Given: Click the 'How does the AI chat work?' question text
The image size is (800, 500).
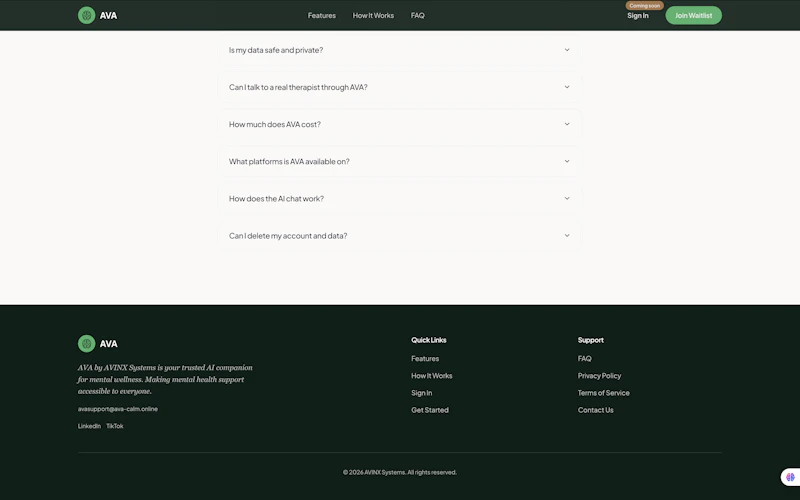Looking at the screenshot, I should pyautogui.click(x=276, y=198).
